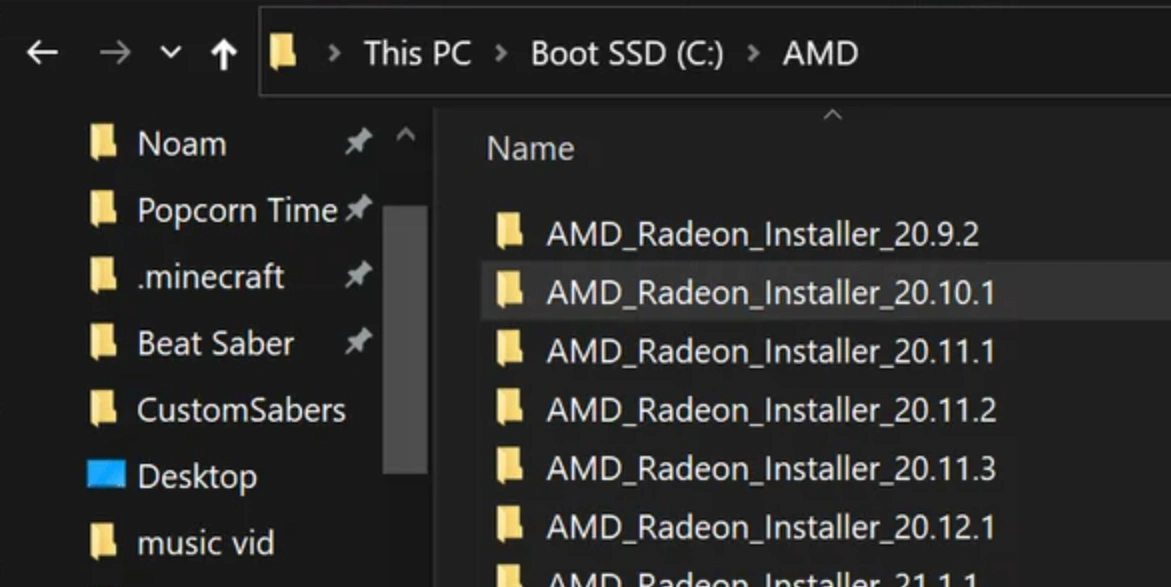Click the Beat Saber folder icon
Viewport: 1171px width, 587px height.
click(103, 341)
